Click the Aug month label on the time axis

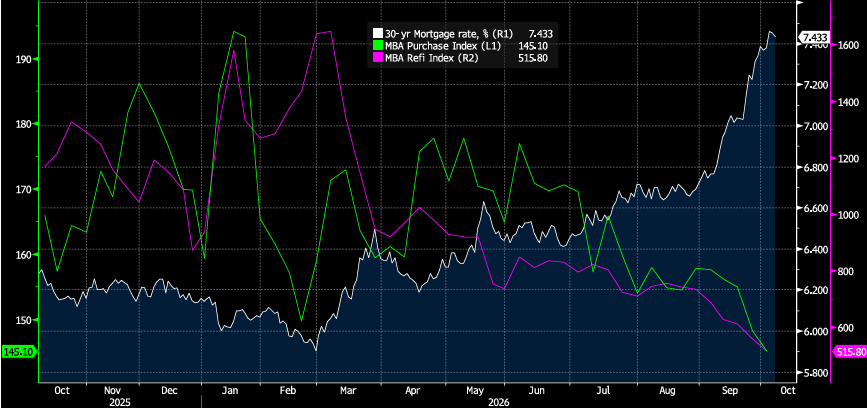coord(668,391)
